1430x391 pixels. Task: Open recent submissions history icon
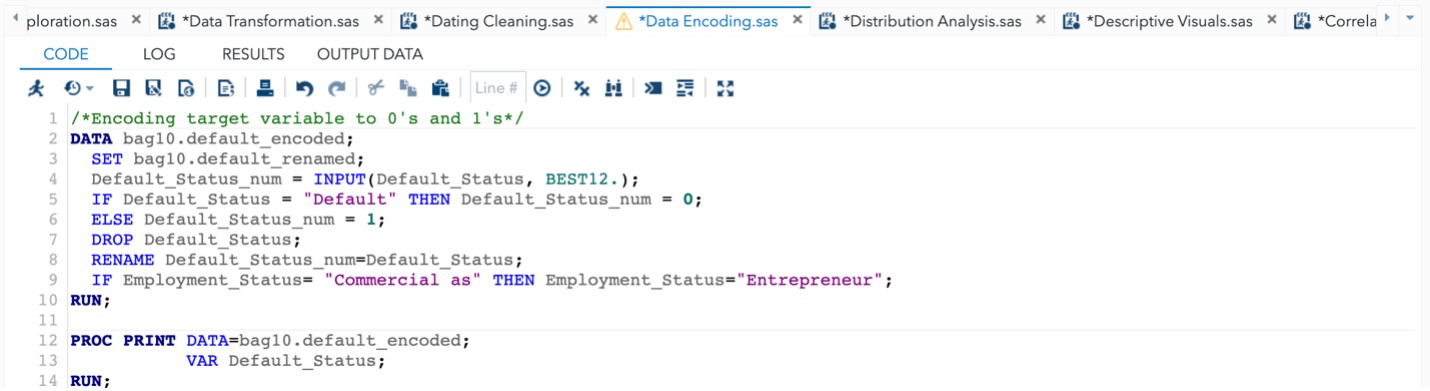[x=72, y=89]
